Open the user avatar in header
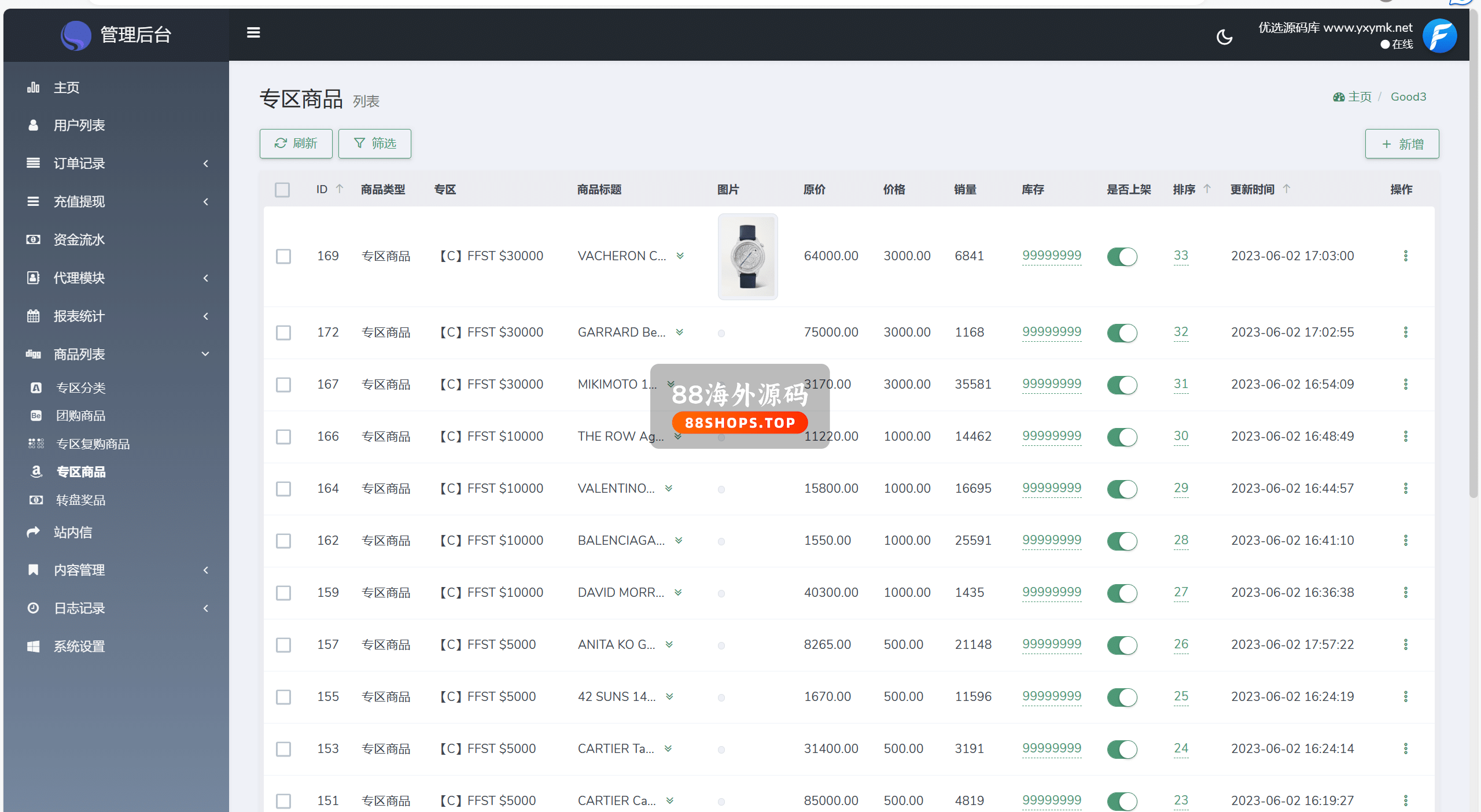 (x=1440, y=36)
